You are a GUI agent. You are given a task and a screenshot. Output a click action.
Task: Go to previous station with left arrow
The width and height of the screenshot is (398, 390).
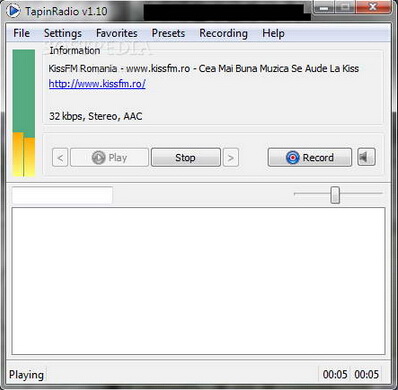(x=60, y=157)
